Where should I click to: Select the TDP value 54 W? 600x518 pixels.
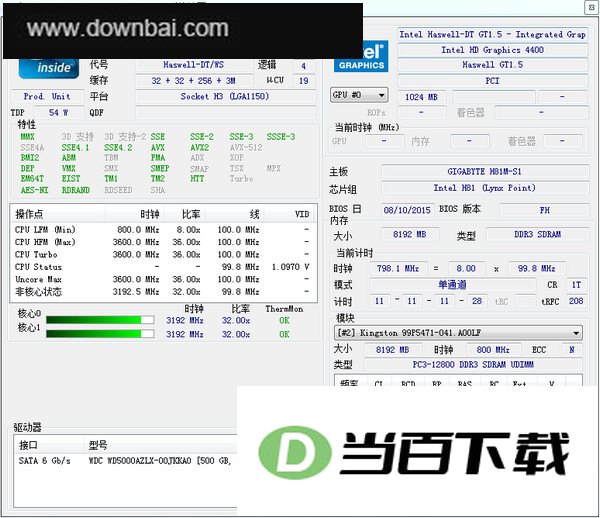59,113
